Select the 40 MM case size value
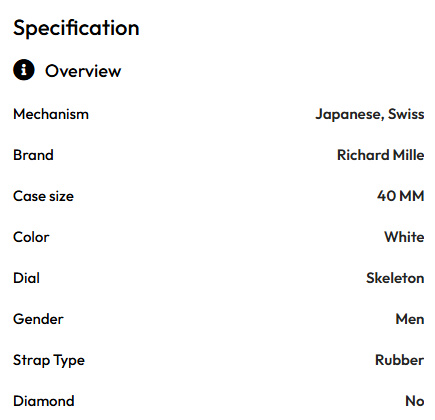 click(400, 196)
